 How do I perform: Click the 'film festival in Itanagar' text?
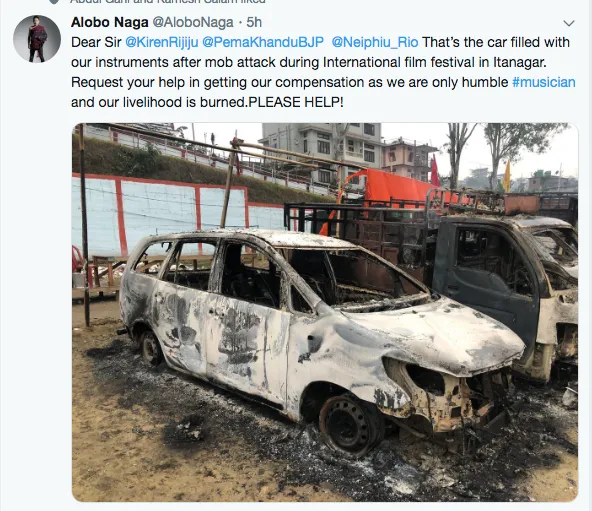click(x=468, y=62)
